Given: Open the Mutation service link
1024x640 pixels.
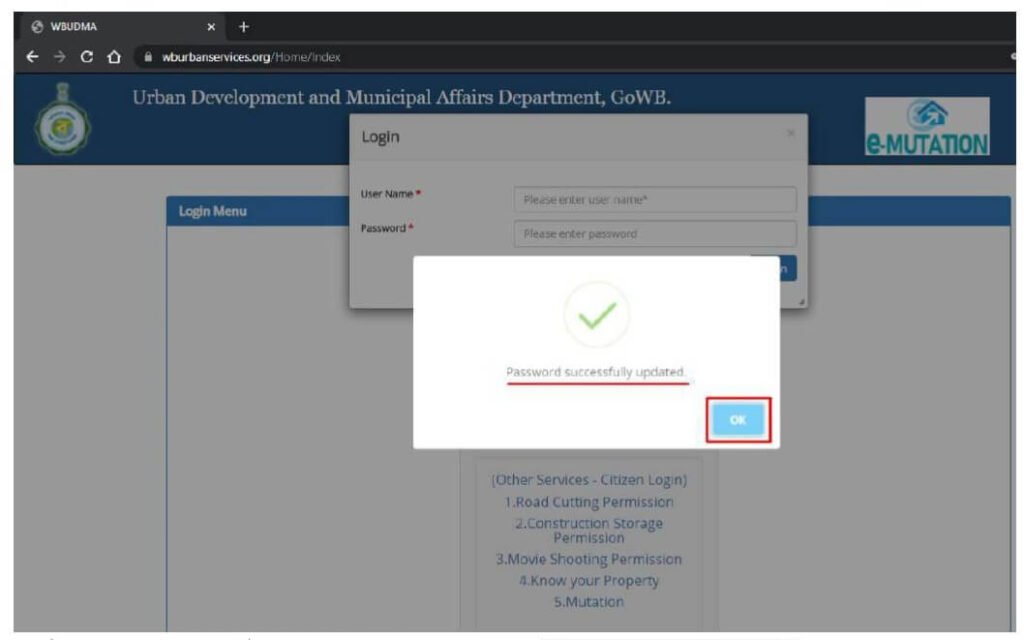Looking at the screenshot, I should (x=589, y=601).
